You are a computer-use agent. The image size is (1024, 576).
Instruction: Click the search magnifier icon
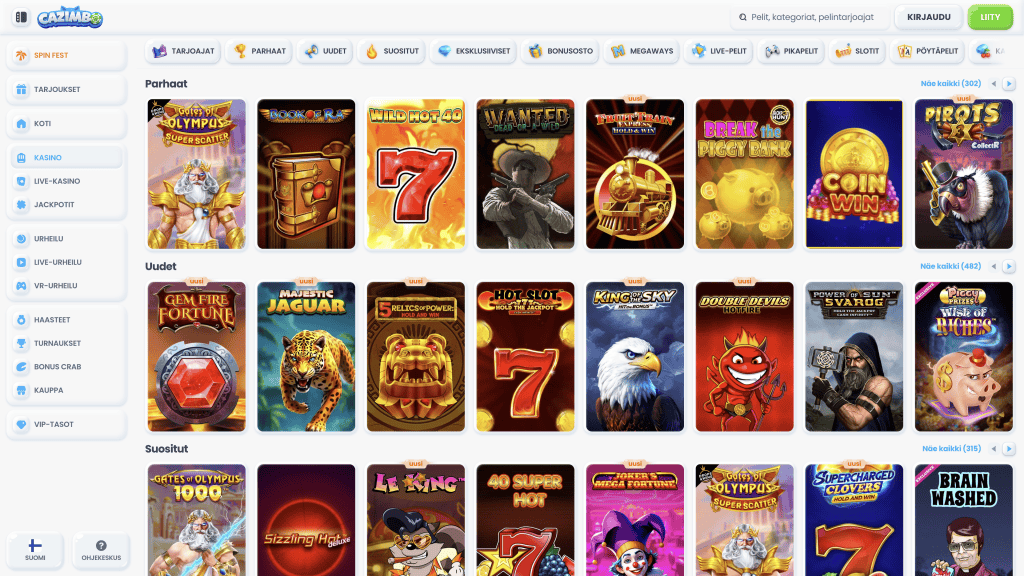click(x=743, y=17)
